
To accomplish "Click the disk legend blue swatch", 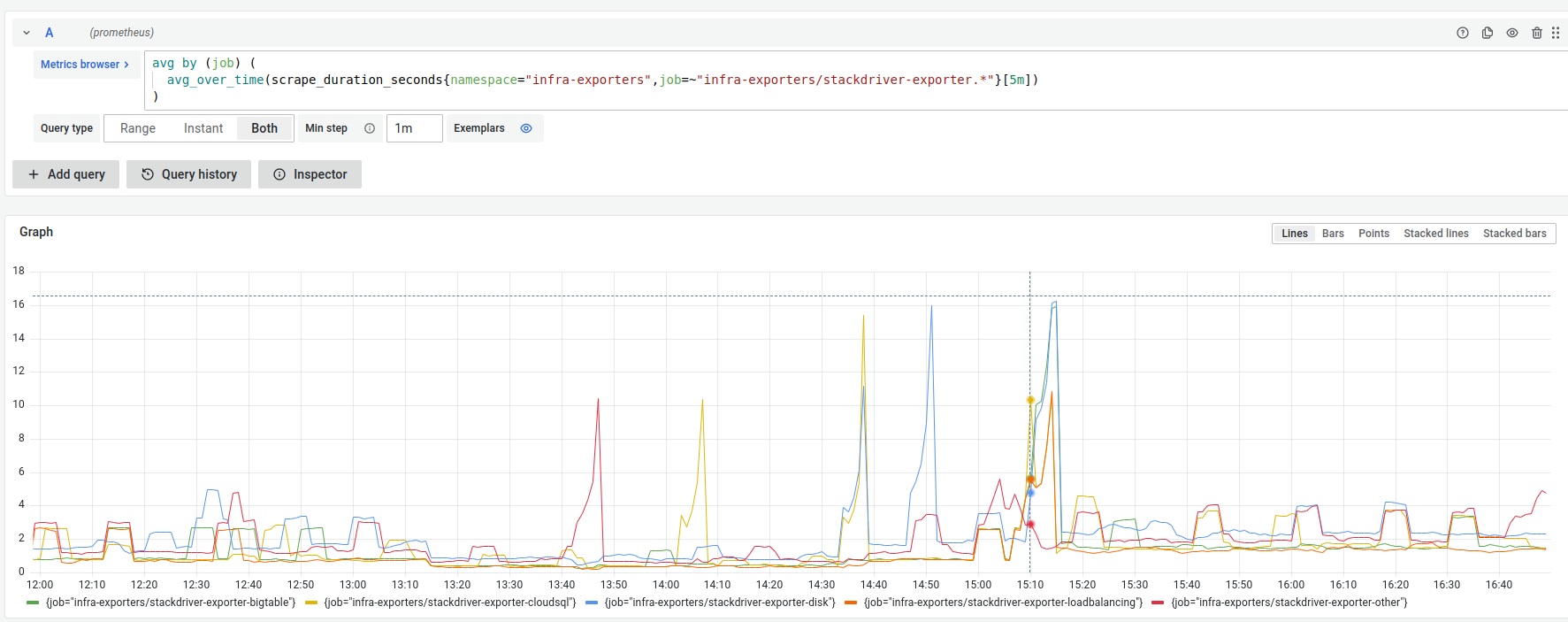I will click(592, 603).
